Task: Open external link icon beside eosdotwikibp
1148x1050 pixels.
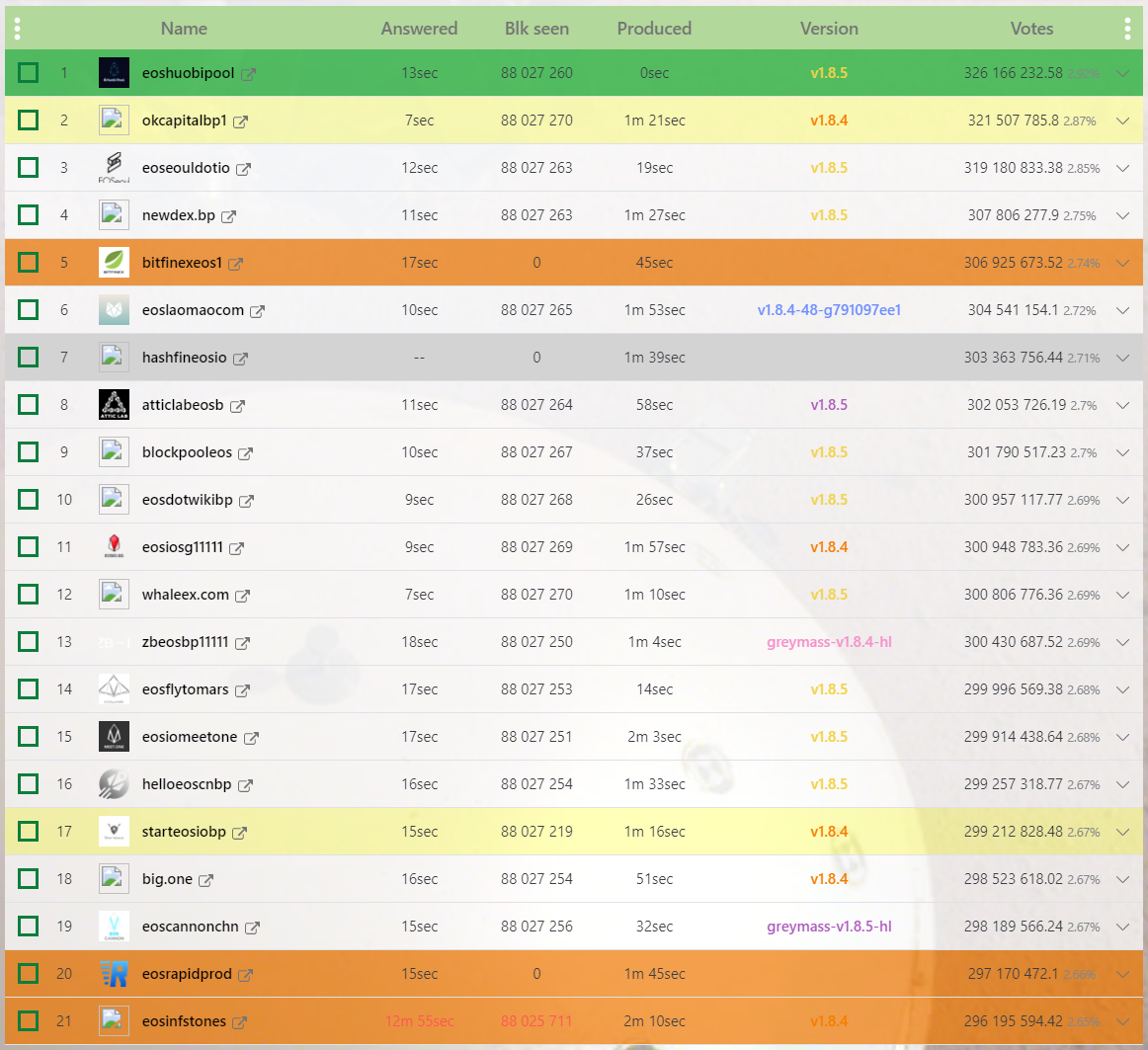Action: pos(246,501)
